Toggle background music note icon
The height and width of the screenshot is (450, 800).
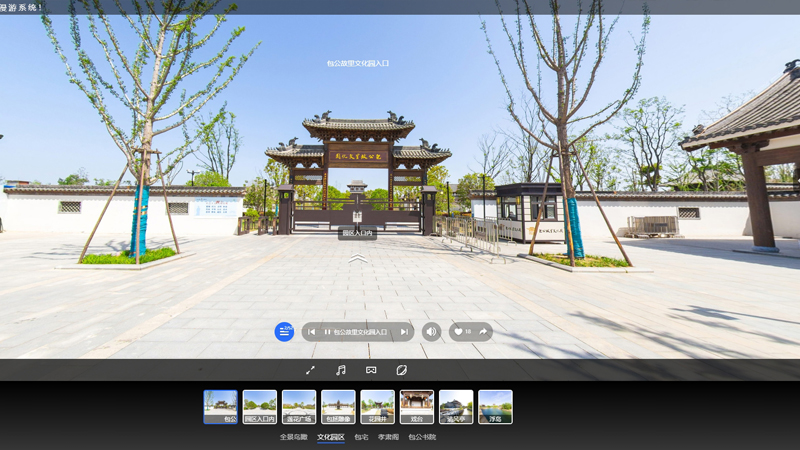pos(340,370)
